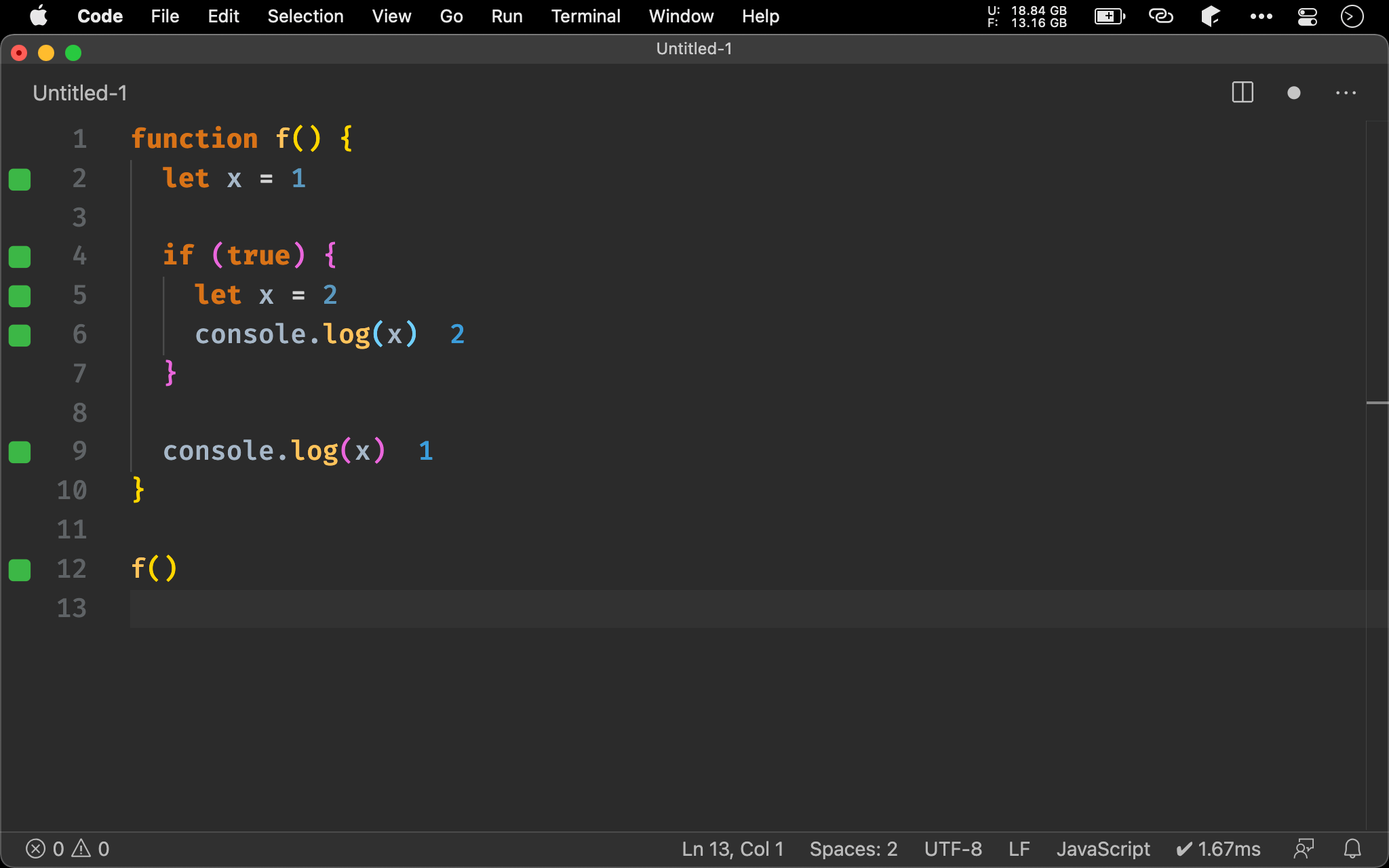Toggle the 1.67ms Quokka run status

tap(1218, 848)
